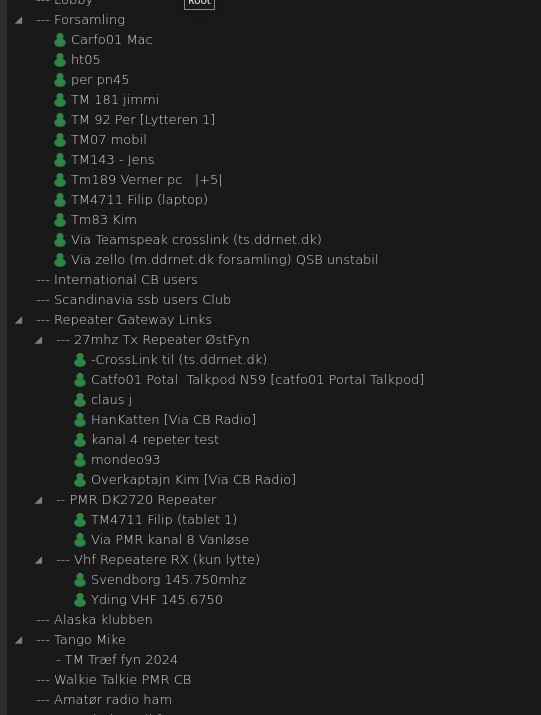Viewport: 541px width, 715px height.
Task: Select the Scandinavia ssb users Club channel
Action: [134, 300]
